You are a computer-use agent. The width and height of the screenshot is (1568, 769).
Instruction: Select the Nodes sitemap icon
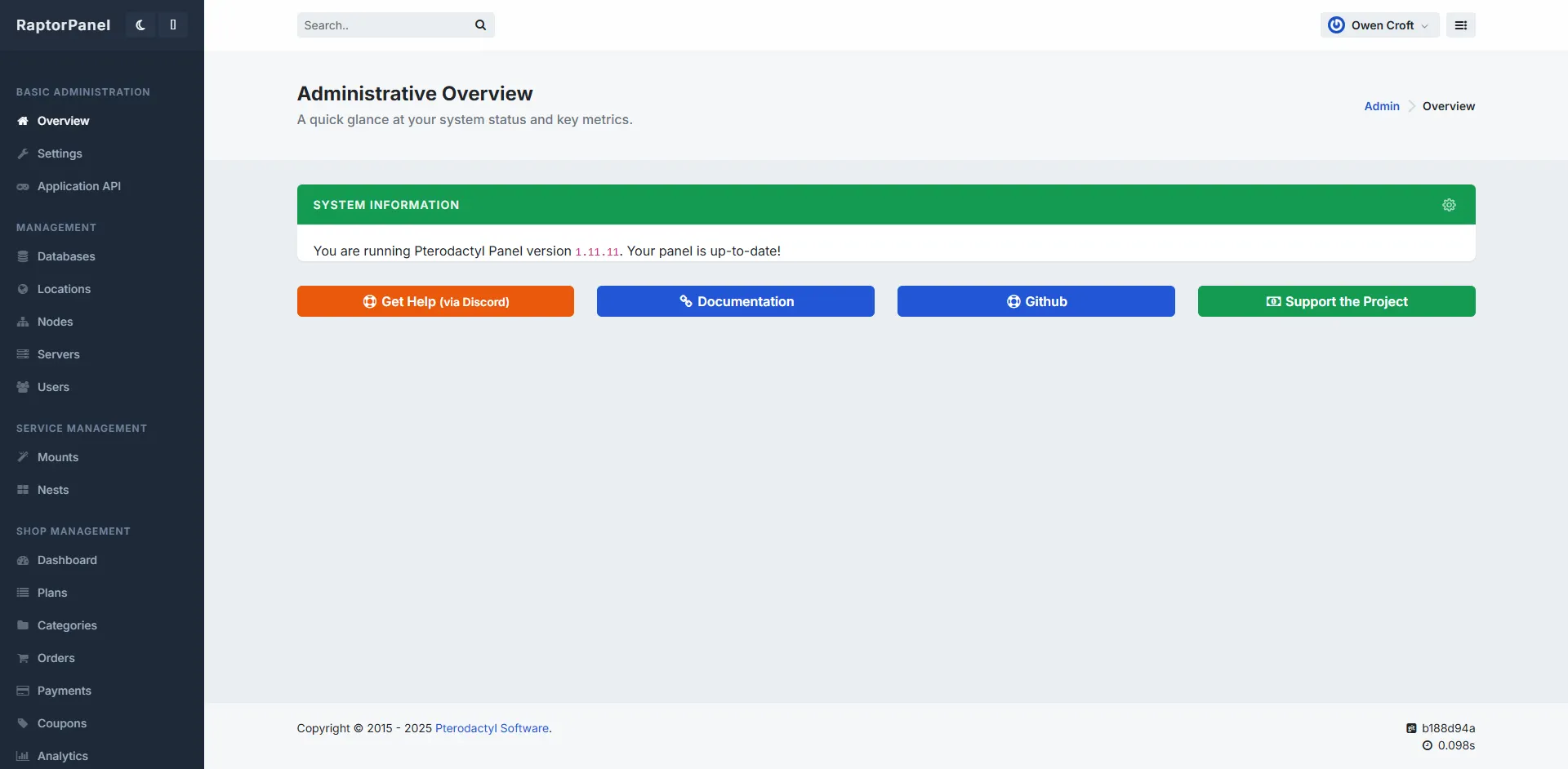pos(23,322)
